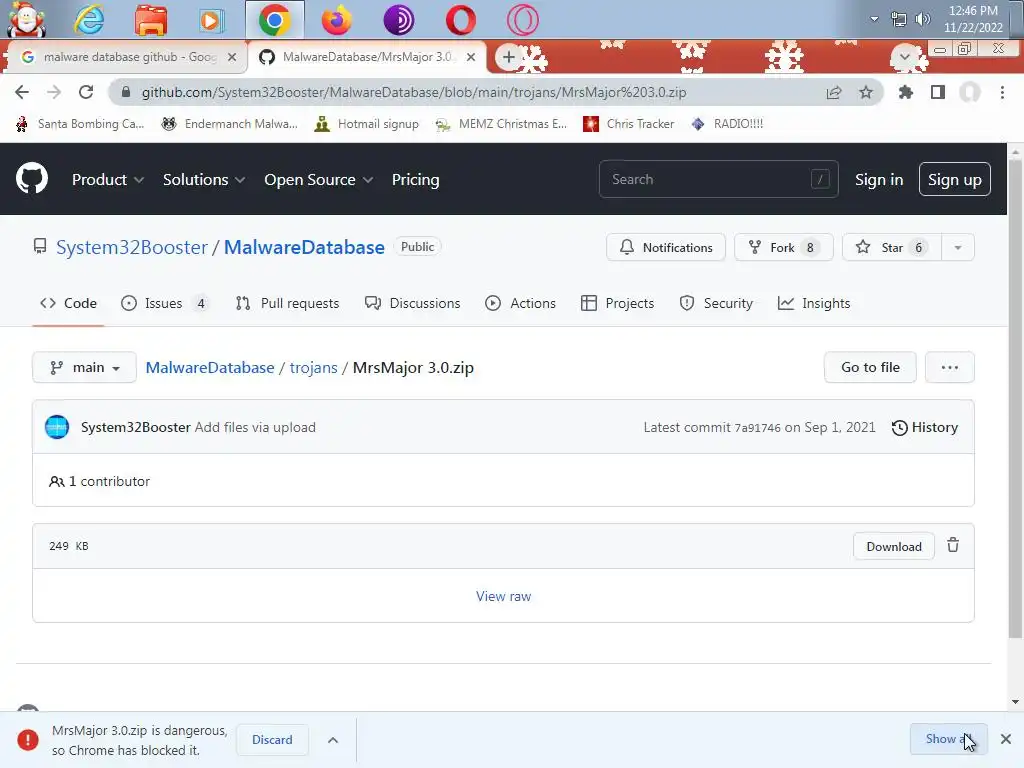Open the Discussions tab

(x=412, y=304)
